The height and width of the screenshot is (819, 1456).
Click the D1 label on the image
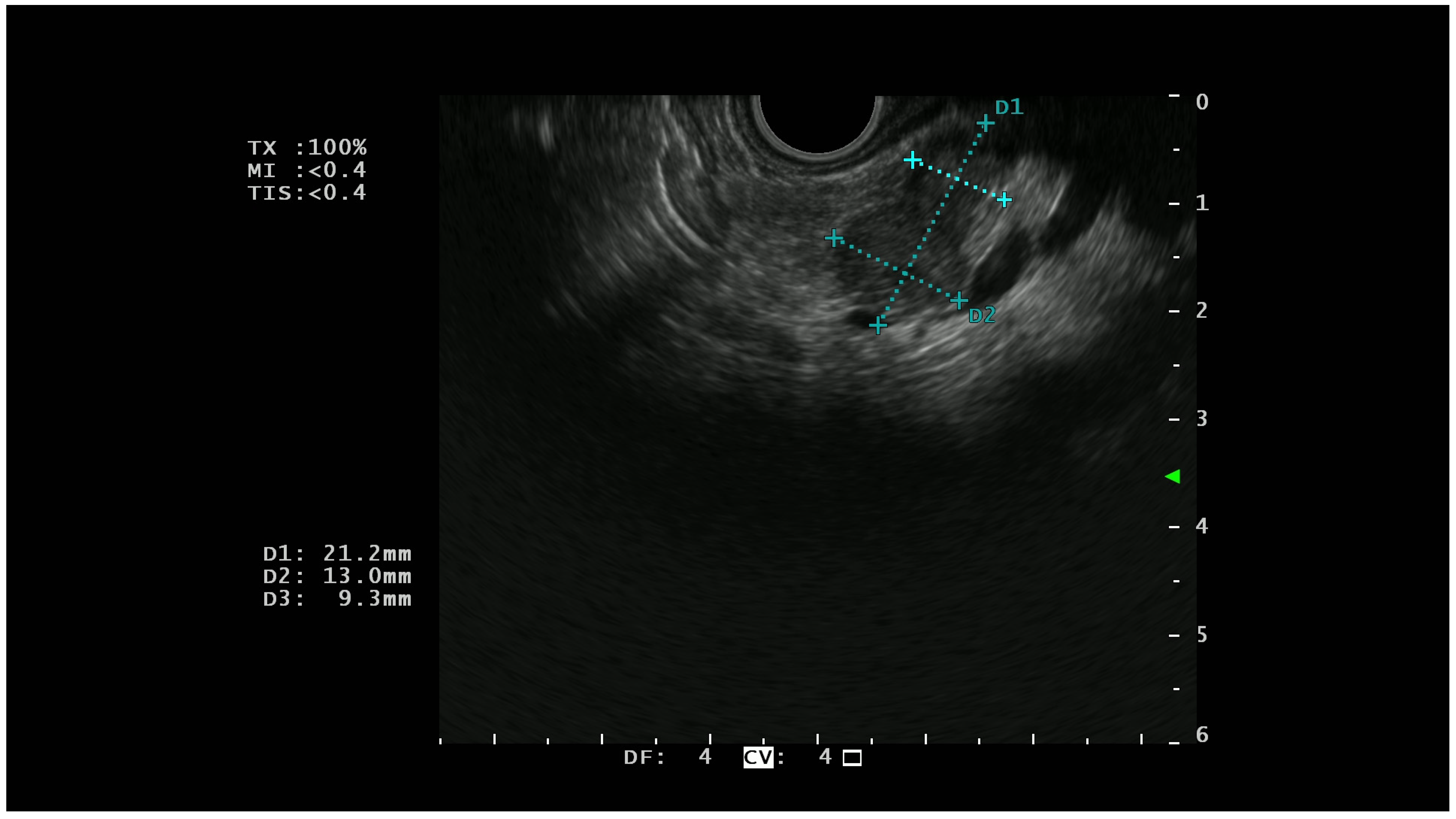pos(1009,107)
